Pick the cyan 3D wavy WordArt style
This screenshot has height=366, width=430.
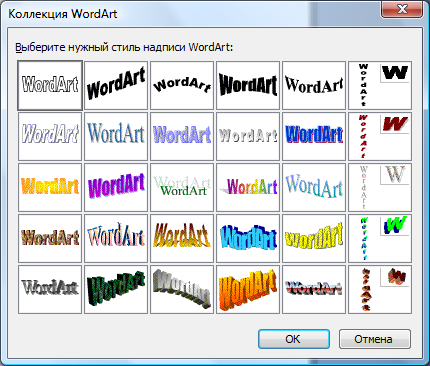248,238
